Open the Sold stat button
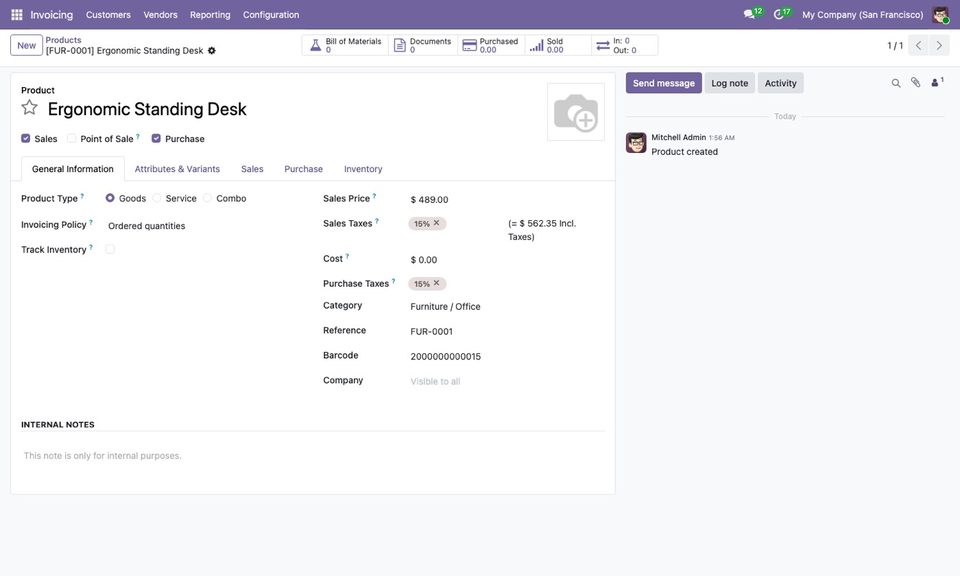Viewport: 960px width, 576px height. coord(558,45)
